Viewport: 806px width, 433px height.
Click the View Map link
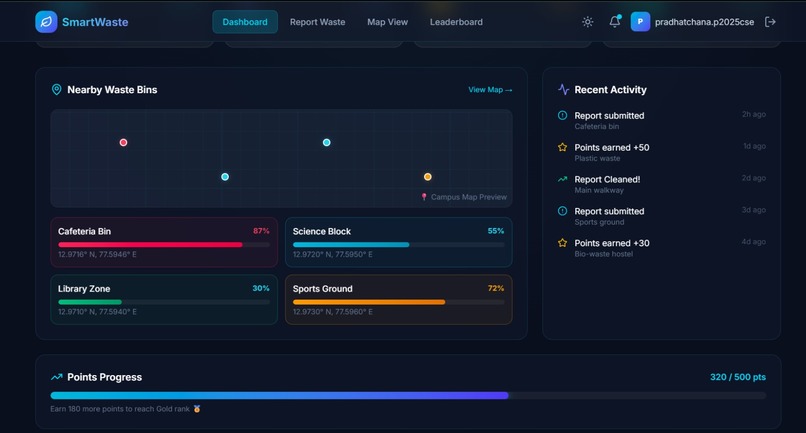tap(490, 89)
